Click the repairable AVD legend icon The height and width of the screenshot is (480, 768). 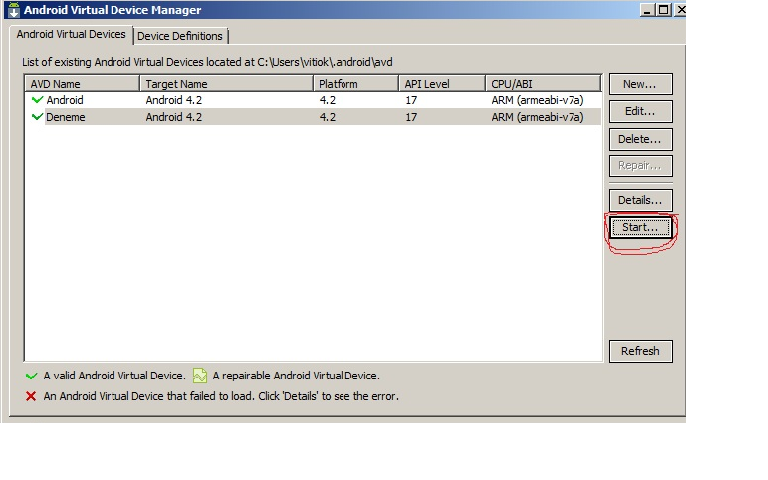click(200, 376)
